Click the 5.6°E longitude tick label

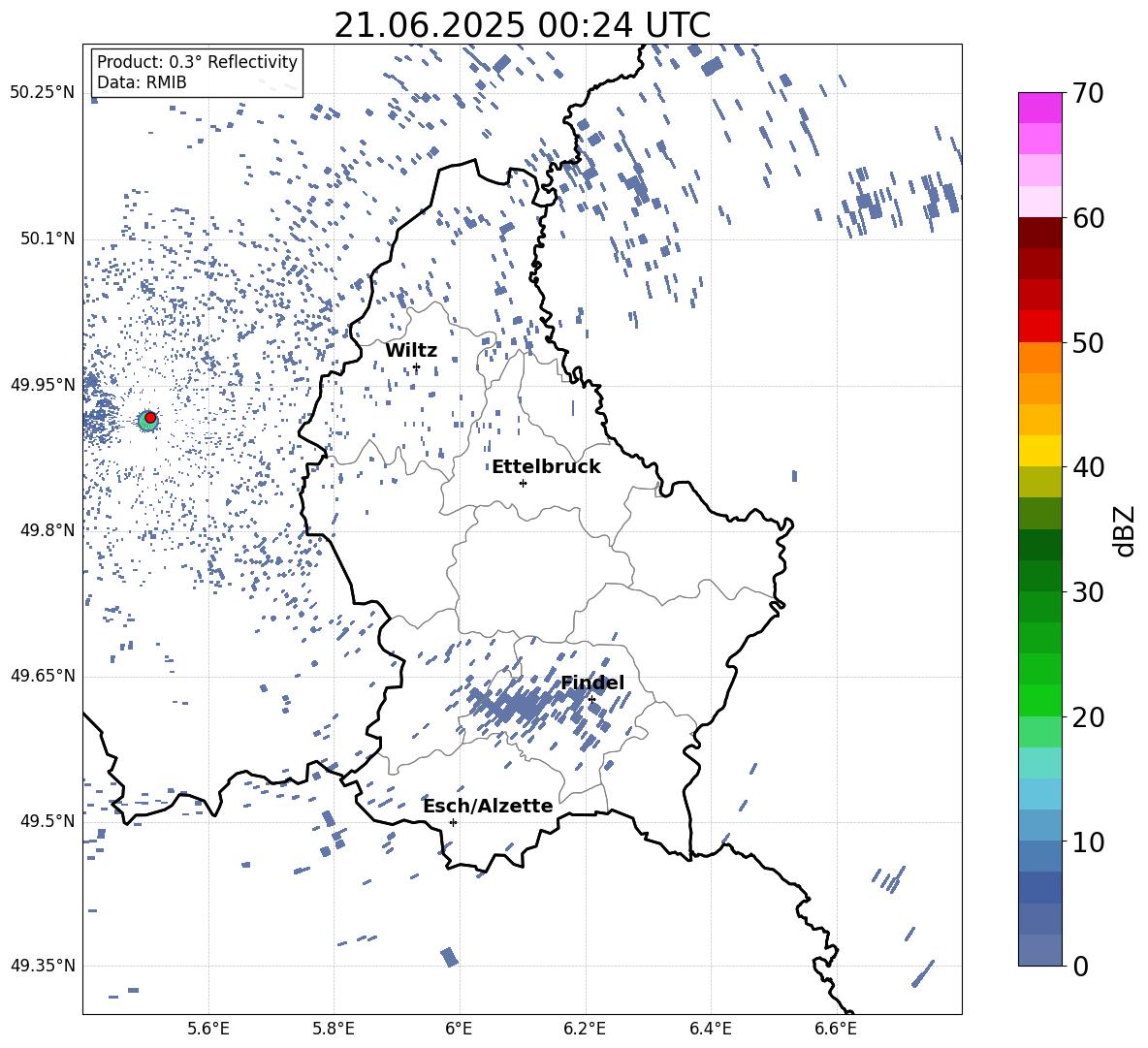208,1029
